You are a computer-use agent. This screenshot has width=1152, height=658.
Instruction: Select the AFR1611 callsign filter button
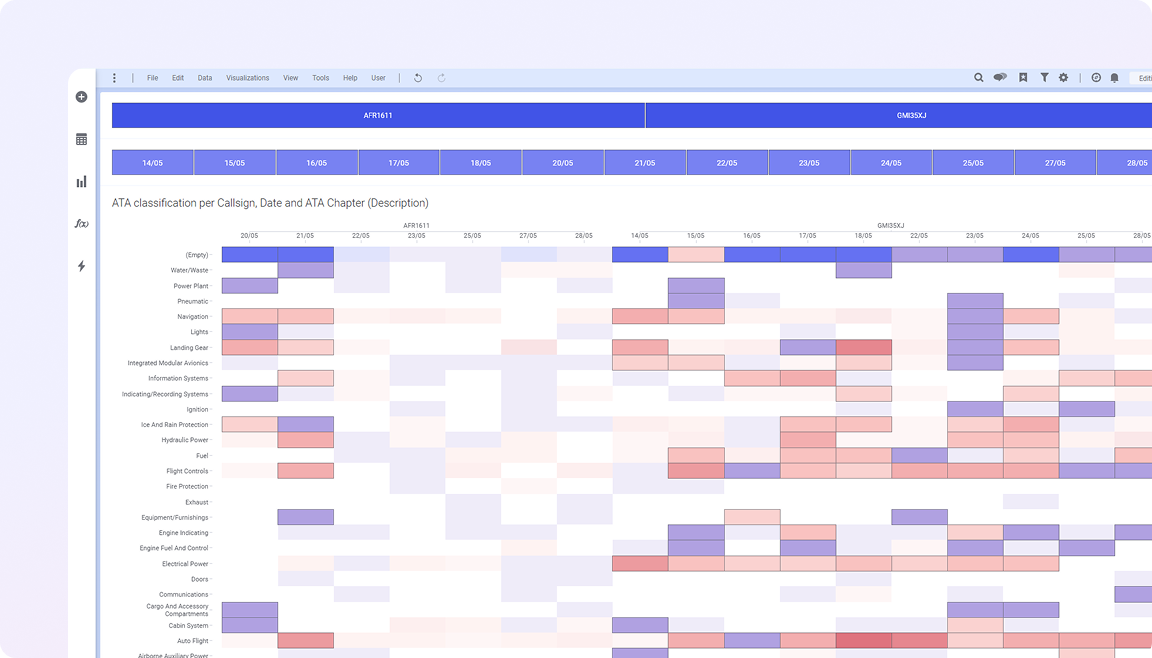[x=378, y=115]
